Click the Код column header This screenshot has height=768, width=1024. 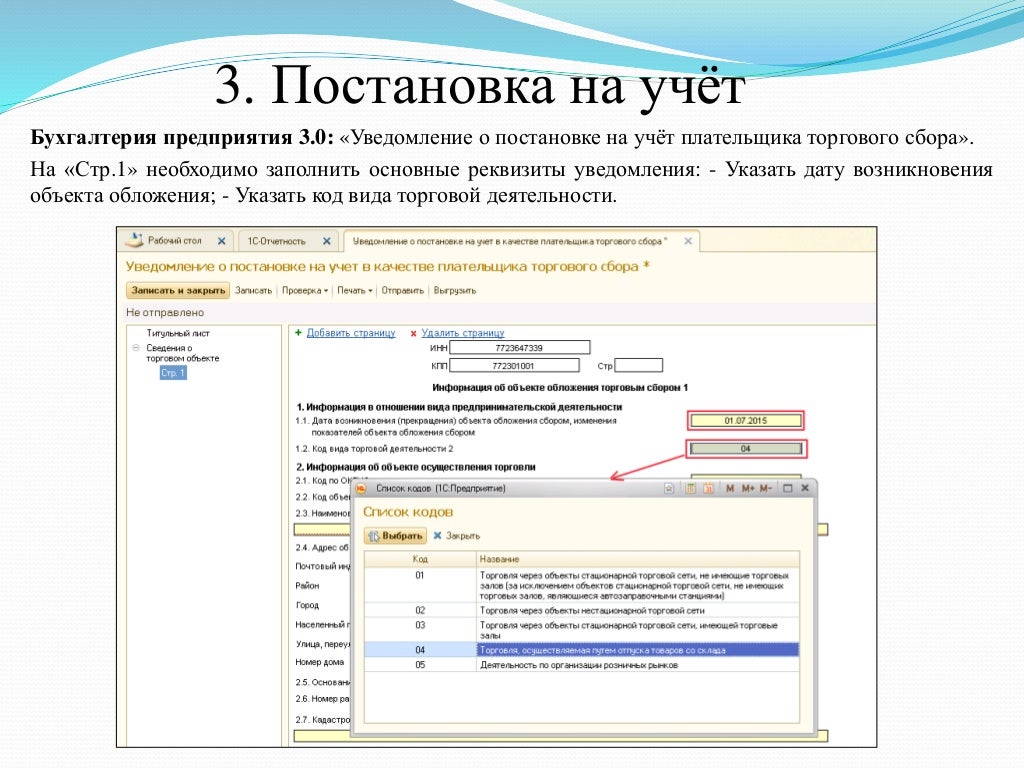pos(420,559)
